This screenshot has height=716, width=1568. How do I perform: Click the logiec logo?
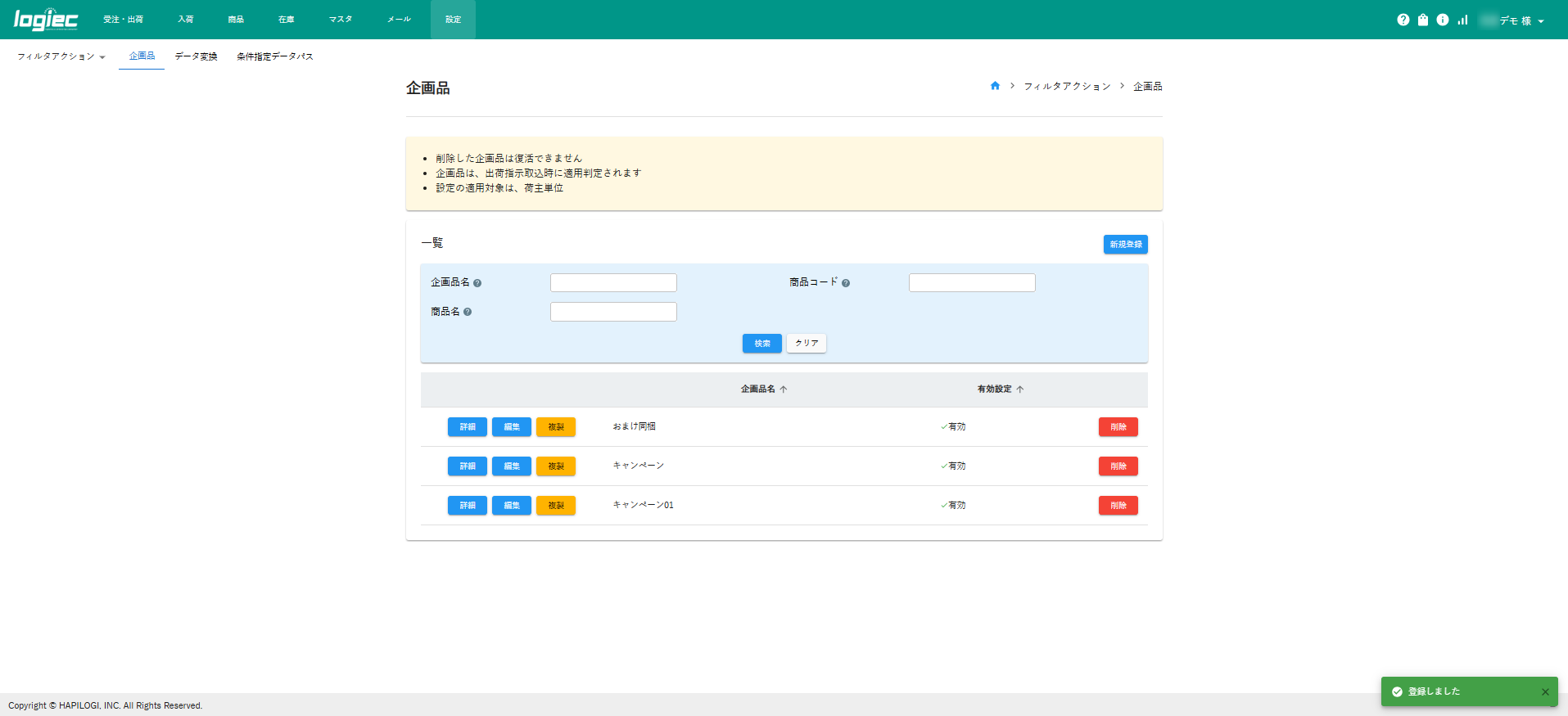[x=46, y=20]
